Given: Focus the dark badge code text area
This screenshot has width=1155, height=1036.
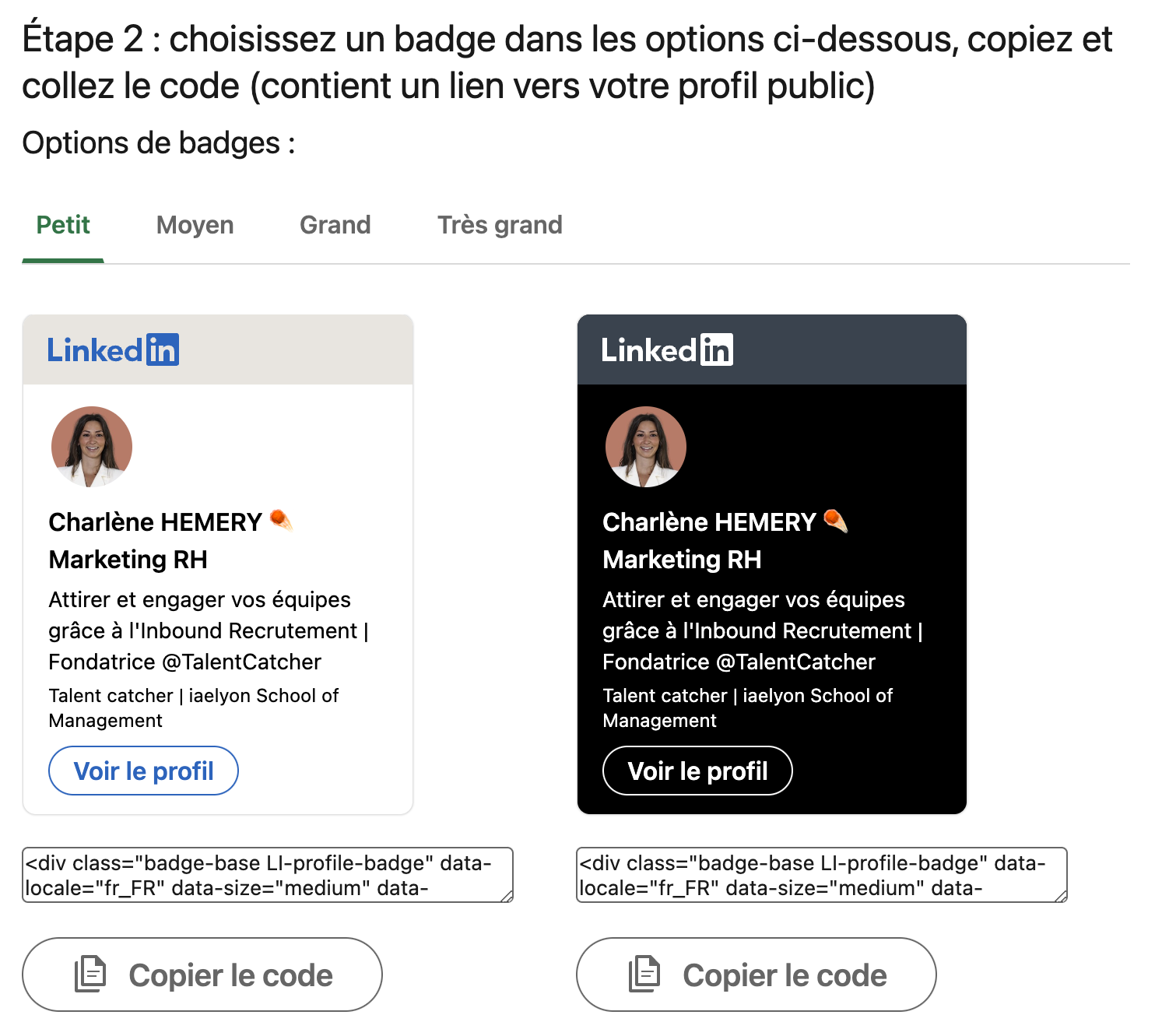Looking at the screenshot, I should click(x=822, y=875).
